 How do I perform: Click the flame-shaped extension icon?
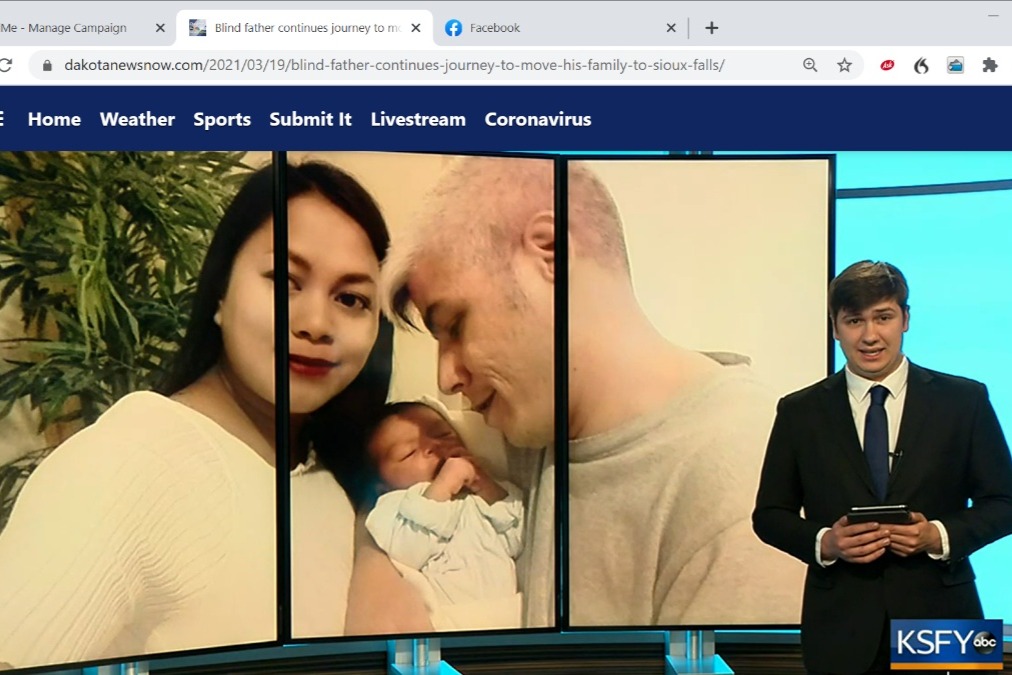tap(921, 65)
